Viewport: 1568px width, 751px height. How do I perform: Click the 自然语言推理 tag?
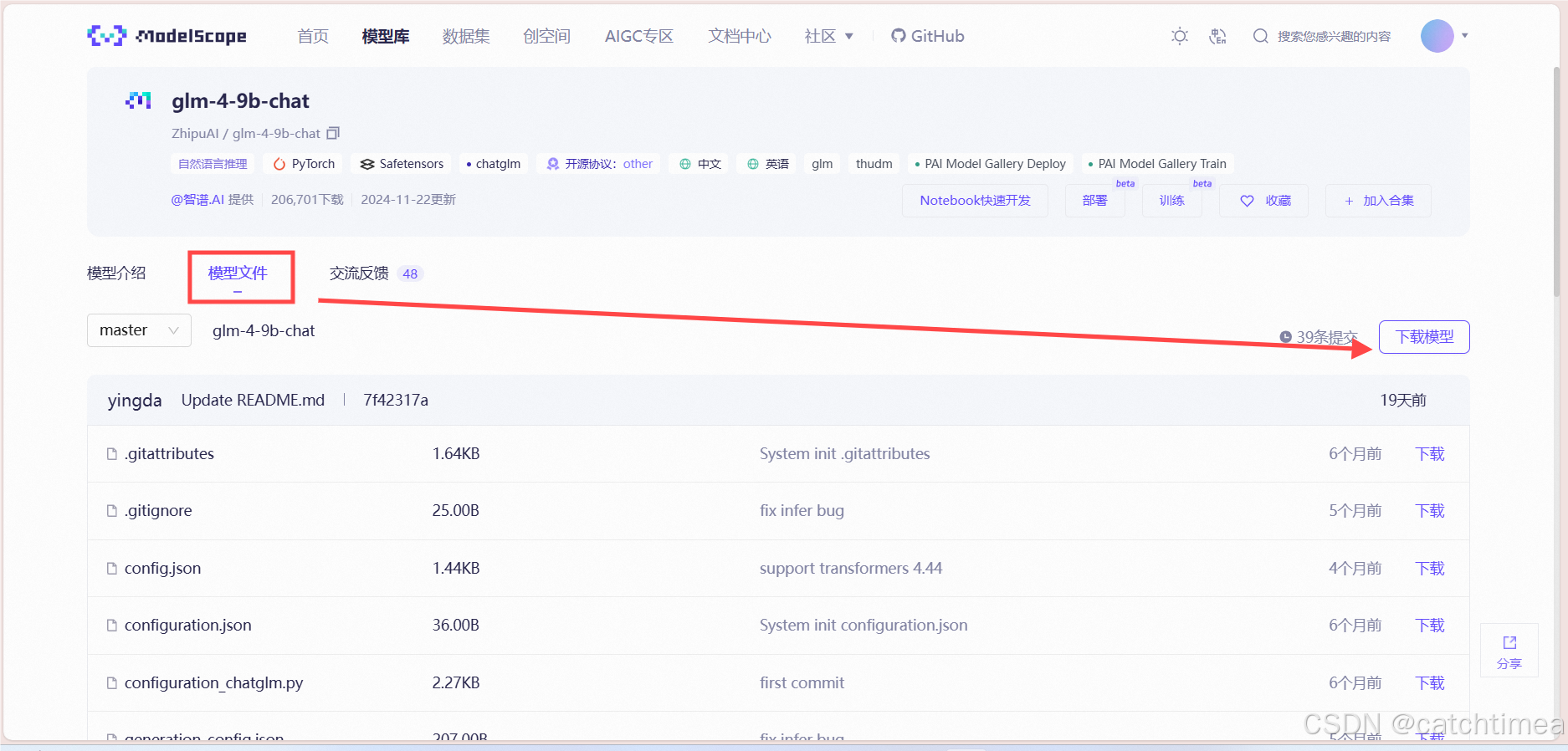tap(213, 164)
